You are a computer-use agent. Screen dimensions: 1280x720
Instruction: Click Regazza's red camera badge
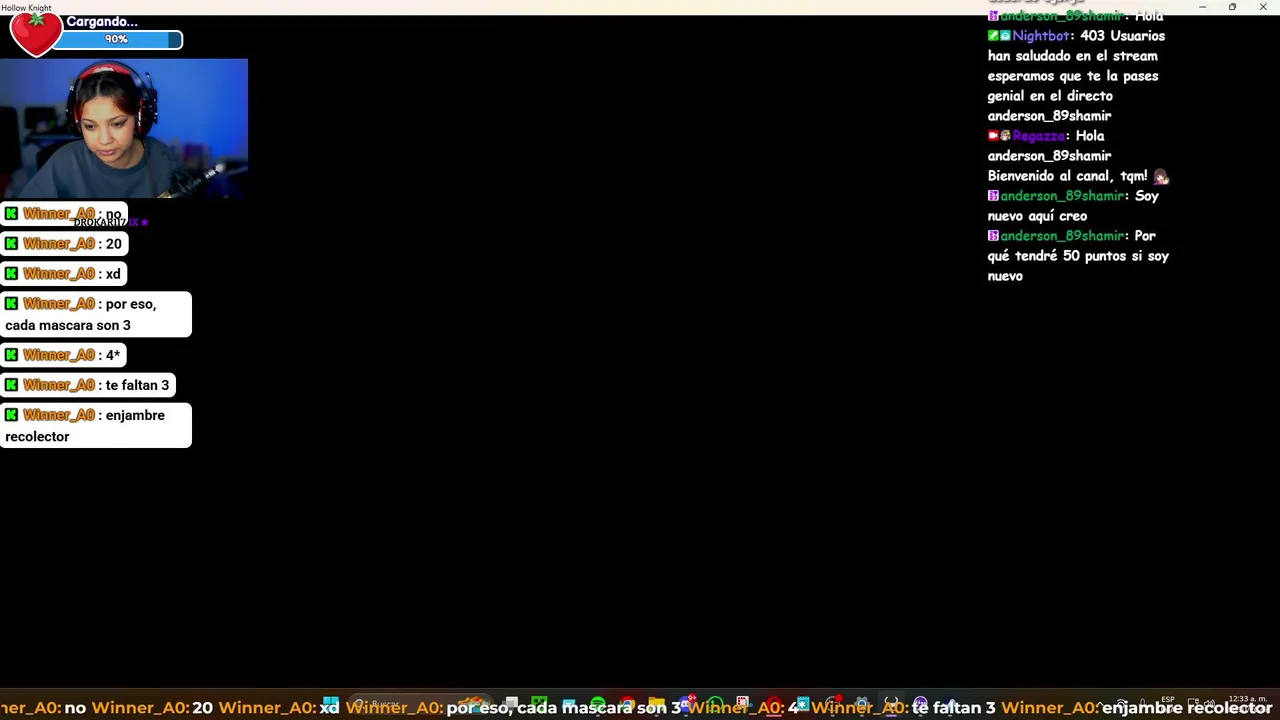point(993,136)
